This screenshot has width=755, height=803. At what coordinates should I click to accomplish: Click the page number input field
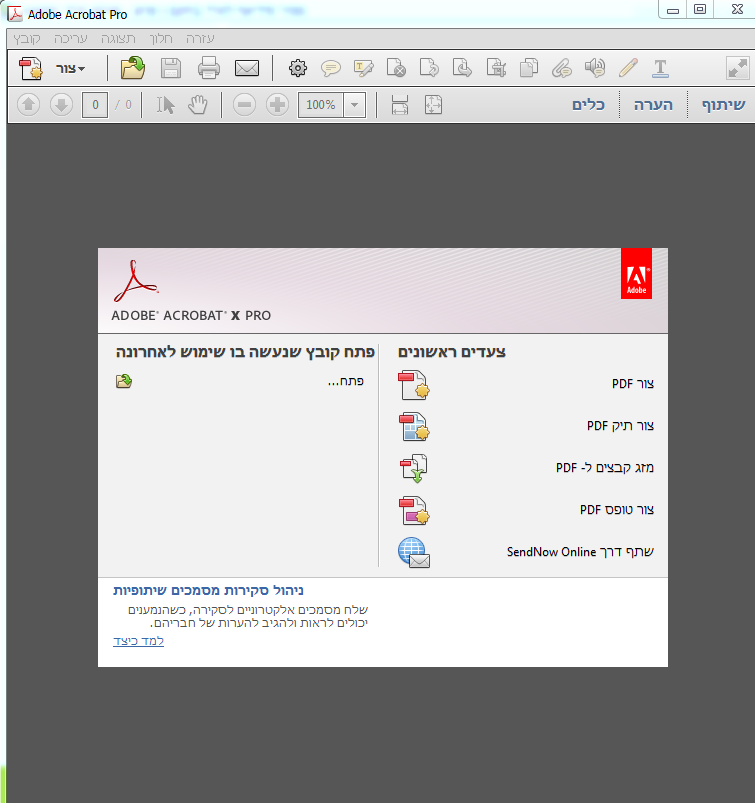pos(95,105)
